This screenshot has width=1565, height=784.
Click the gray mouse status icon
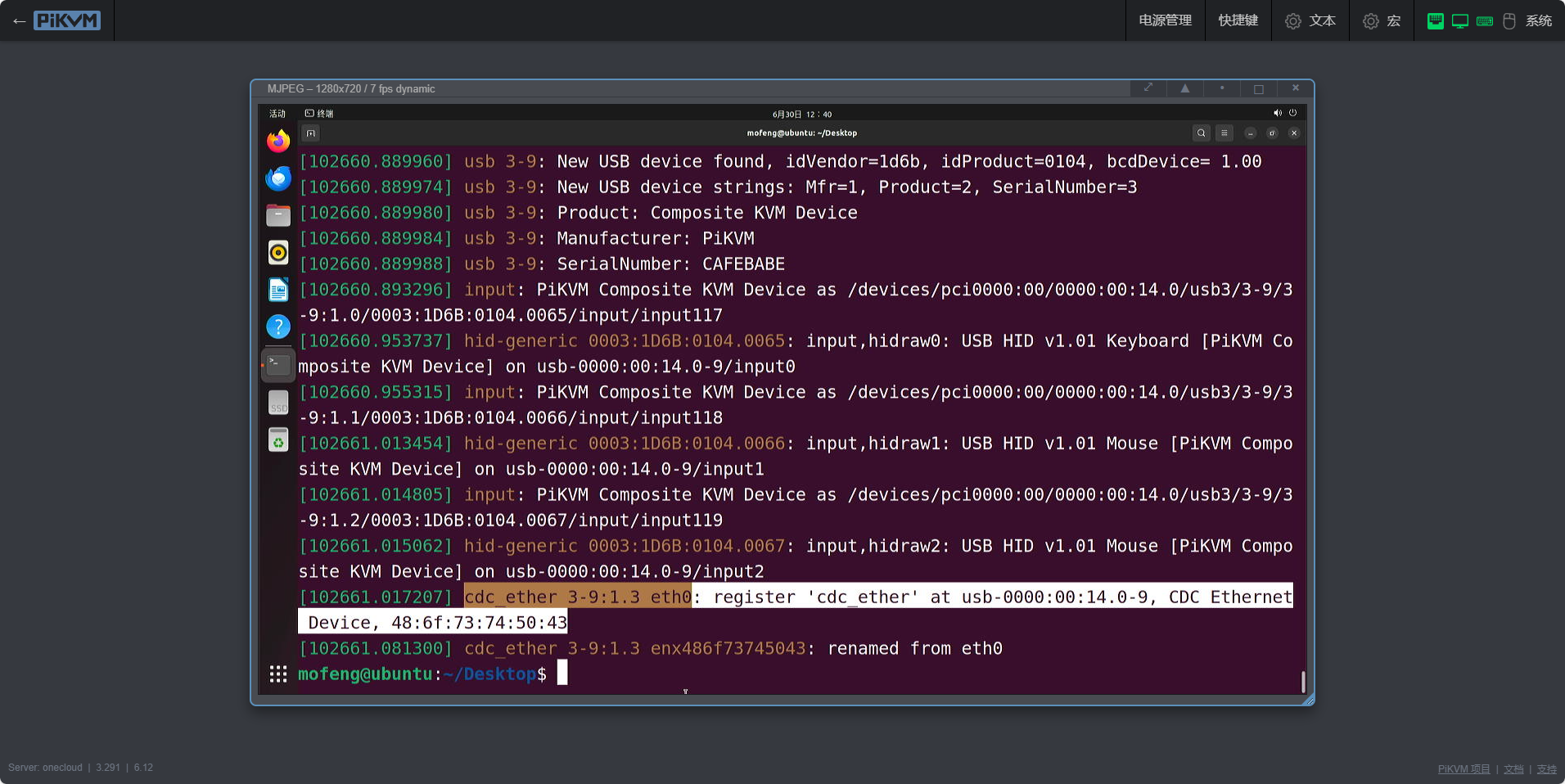click(1509, 21)
